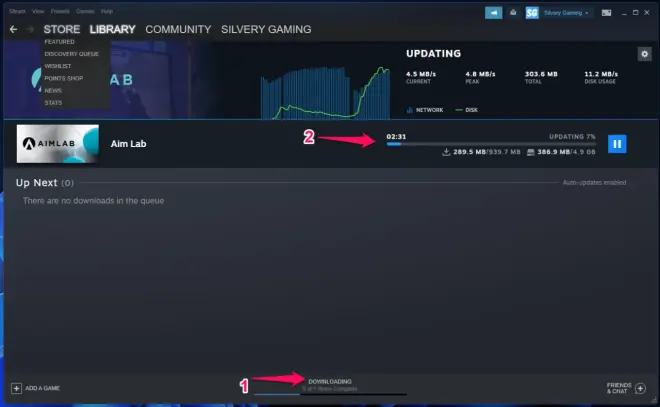The width and height of the screenshot is (660, 407).
Task: Click the Downloading status at bottom
Action: (330, 382)
